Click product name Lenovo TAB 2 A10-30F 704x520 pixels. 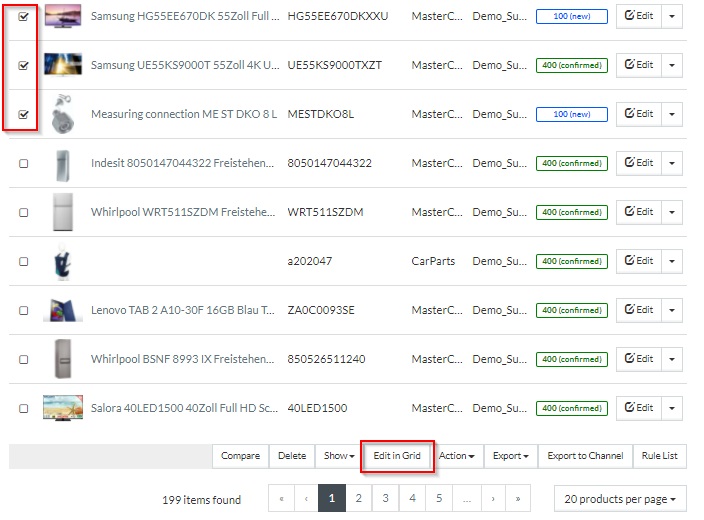tap(182, 310)
